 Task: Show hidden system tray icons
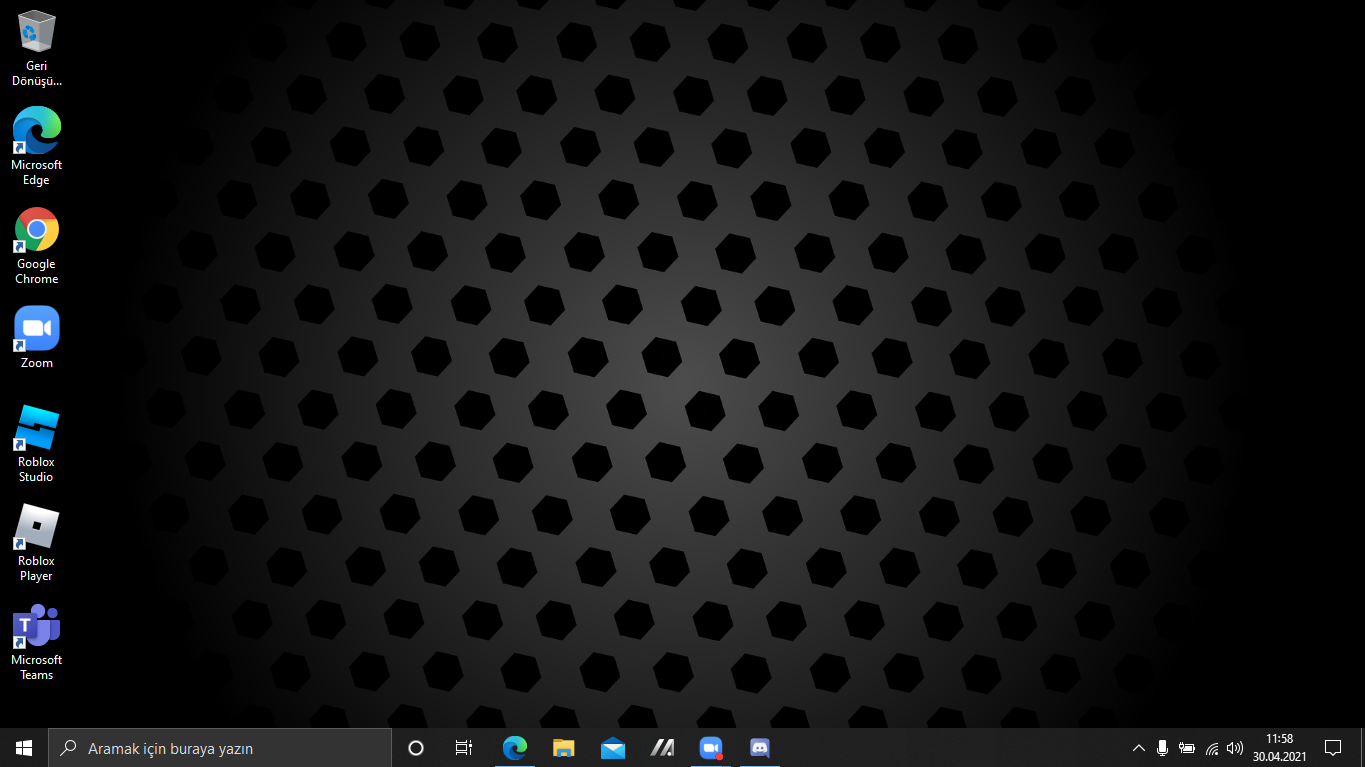point(1138,748)
